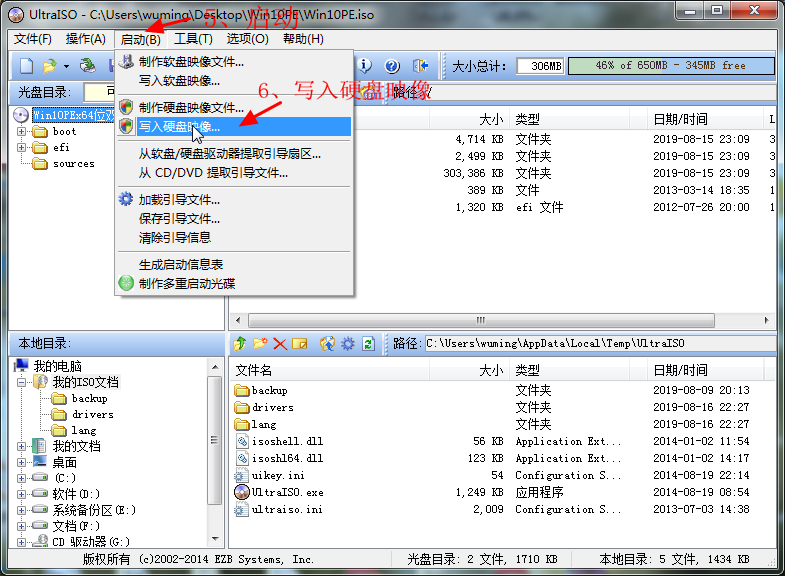Click the blue info toolbar icon

[x=365, y=66]
